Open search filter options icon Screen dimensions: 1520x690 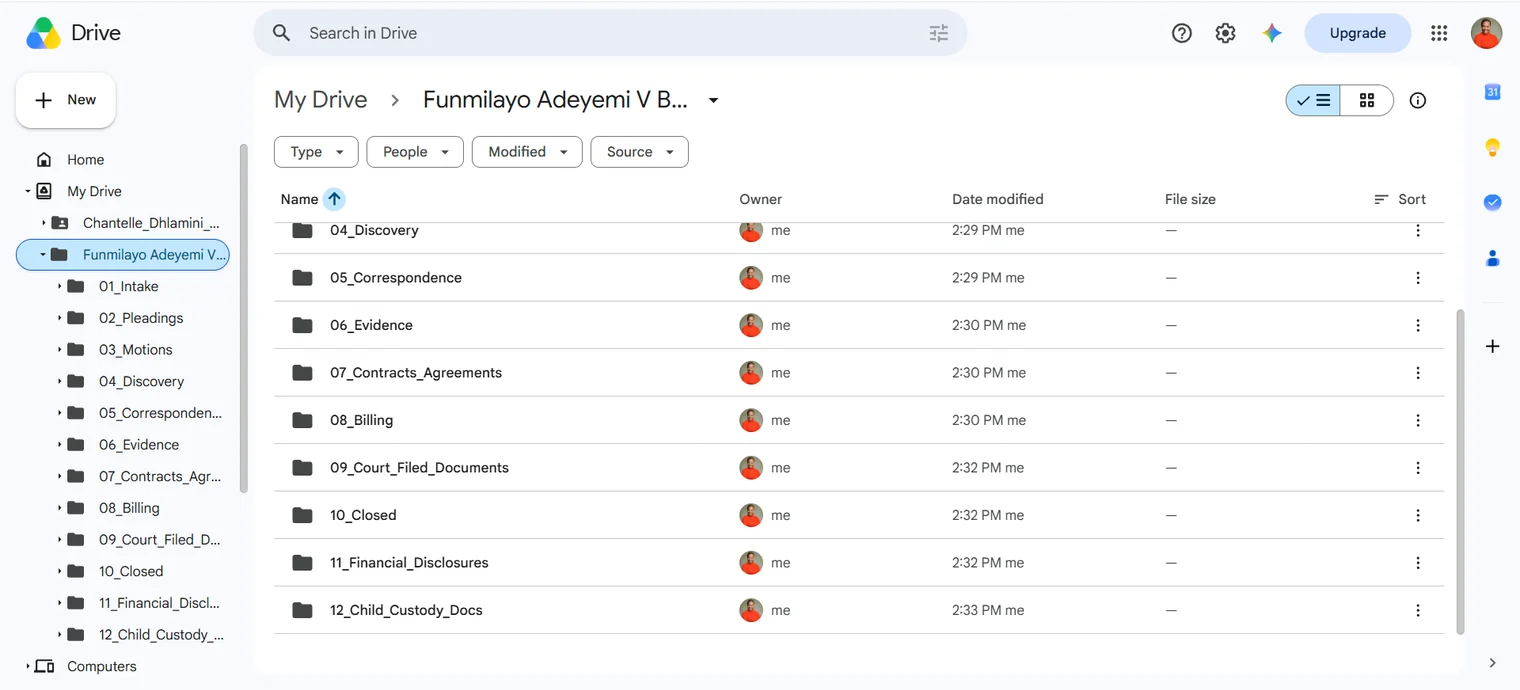point(938,33)
